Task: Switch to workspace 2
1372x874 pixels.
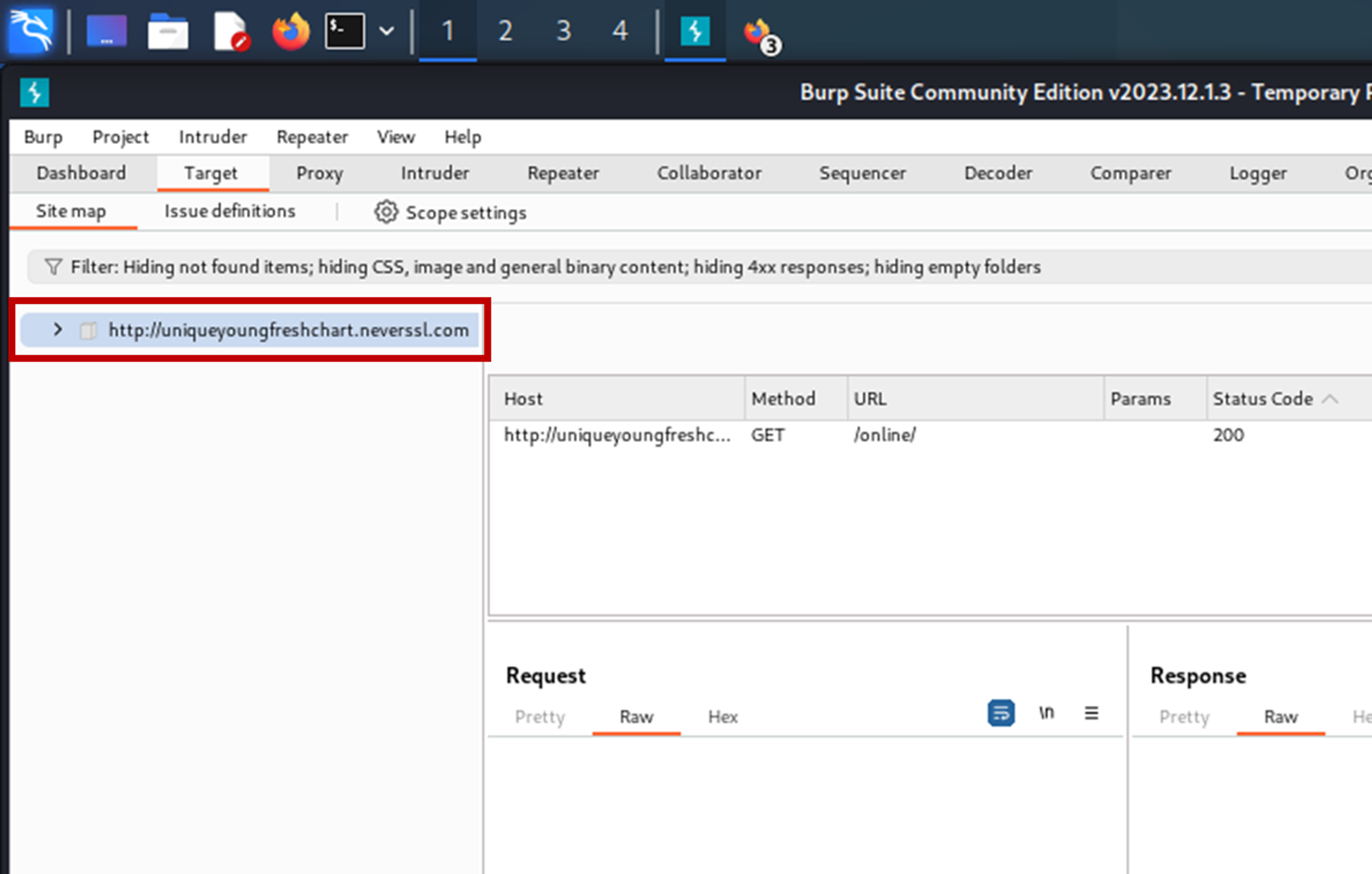Action: (506, 31)
